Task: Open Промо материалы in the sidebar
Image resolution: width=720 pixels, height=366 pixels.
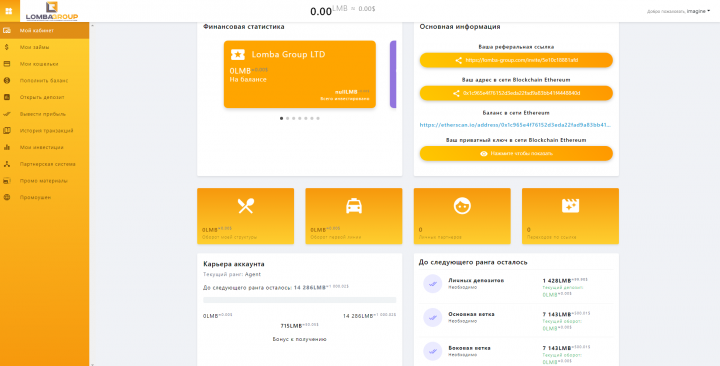Action: tap(45, 181)
